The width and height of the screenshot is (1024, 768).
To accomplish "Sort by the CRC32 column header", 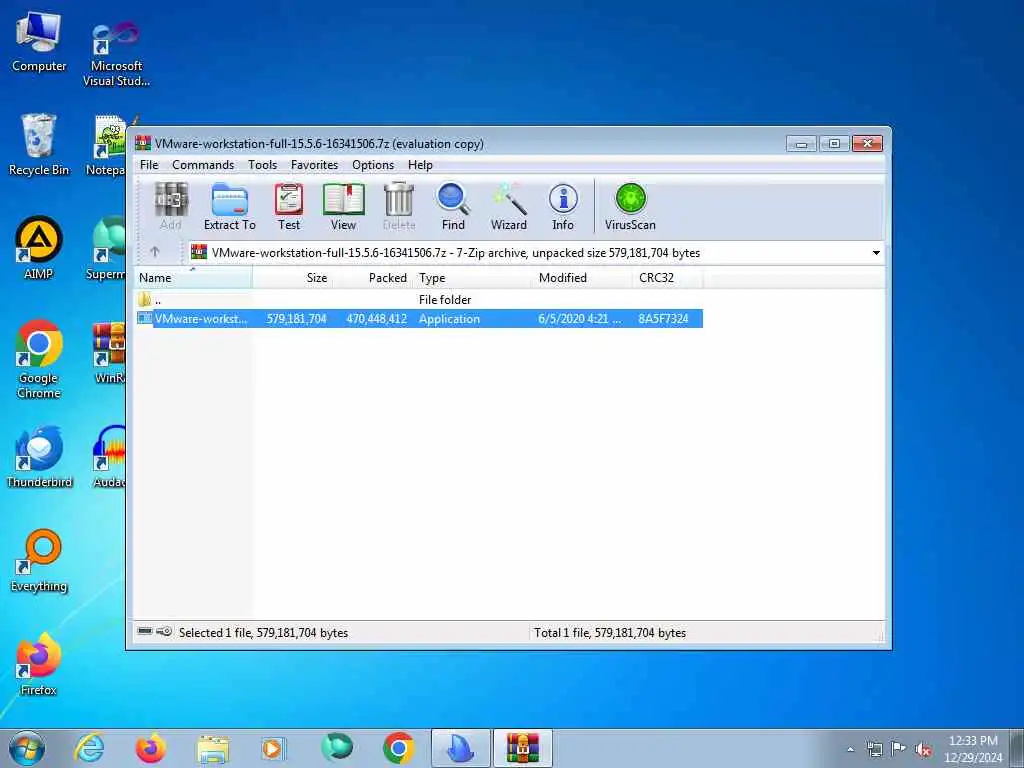I will (667, 278).
